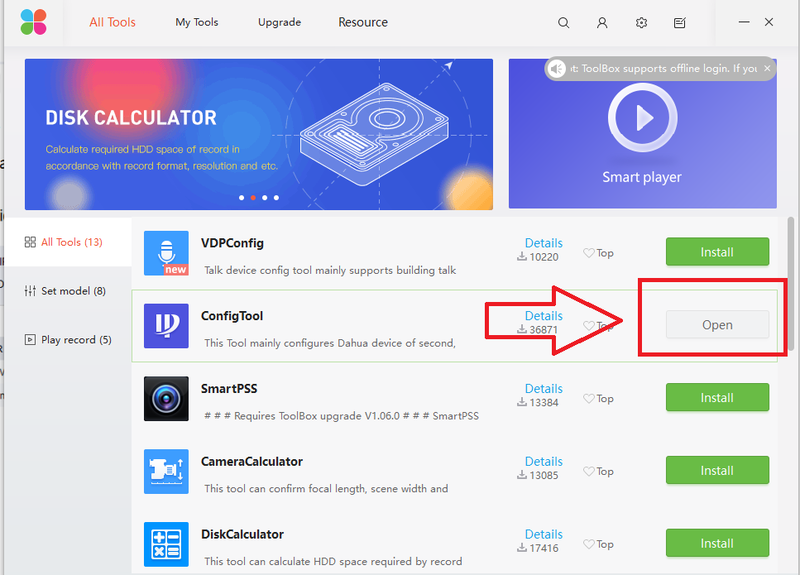The width and height of the screenshot is (800, 575).
Task: View VDPConfig Details
Action: (x=544, y=243)
